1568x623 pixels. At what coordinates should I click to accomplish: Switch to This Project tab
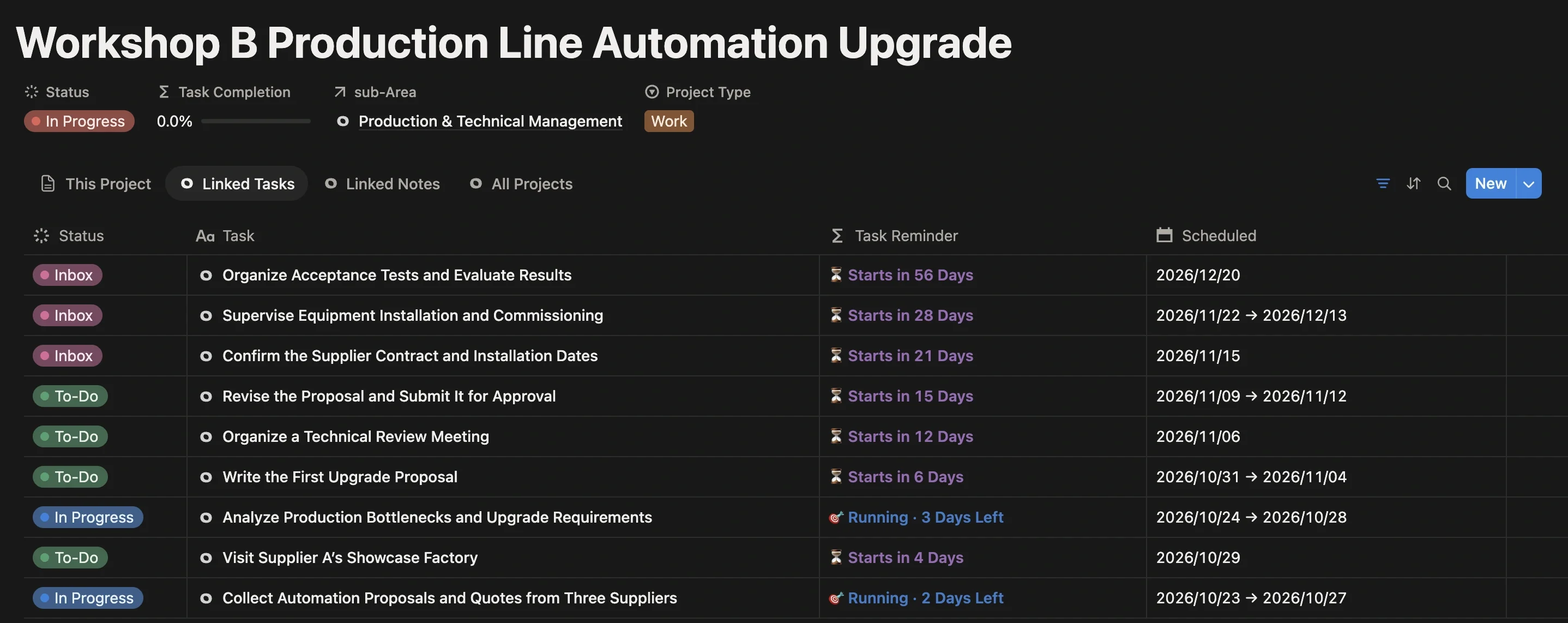[95, 183]
